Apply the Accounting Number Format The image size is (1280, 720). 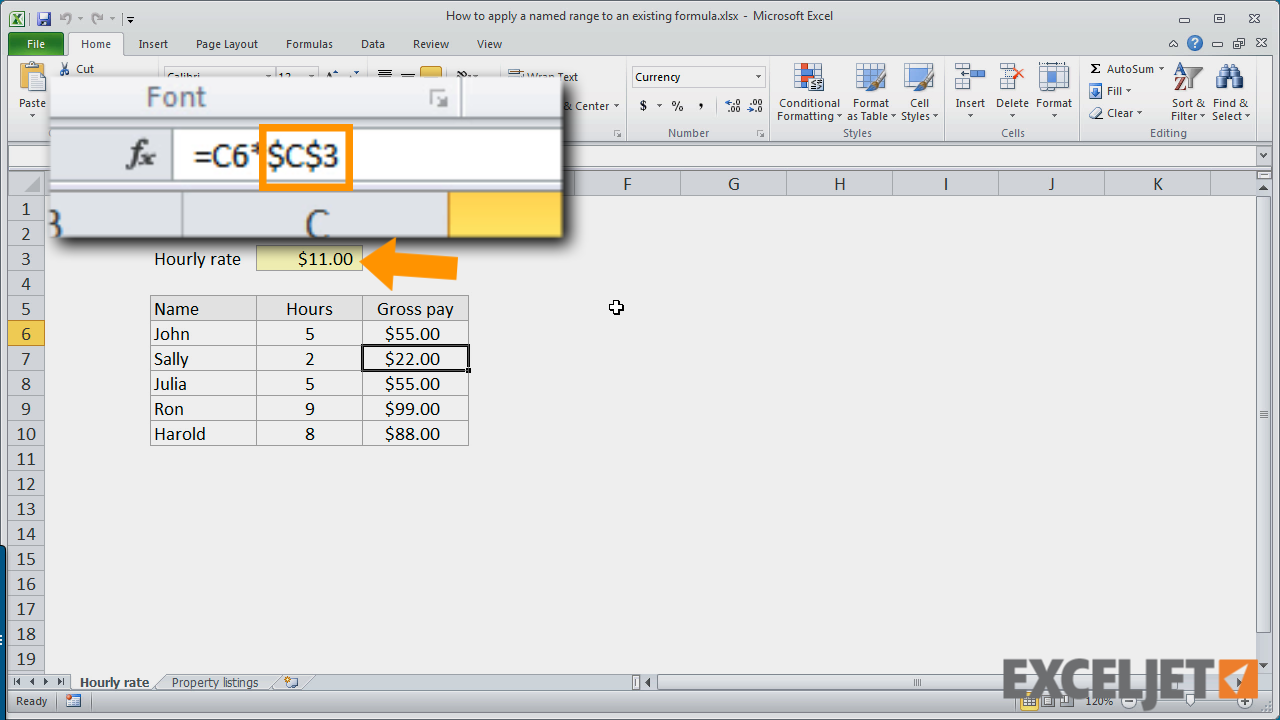pos(644,105)
